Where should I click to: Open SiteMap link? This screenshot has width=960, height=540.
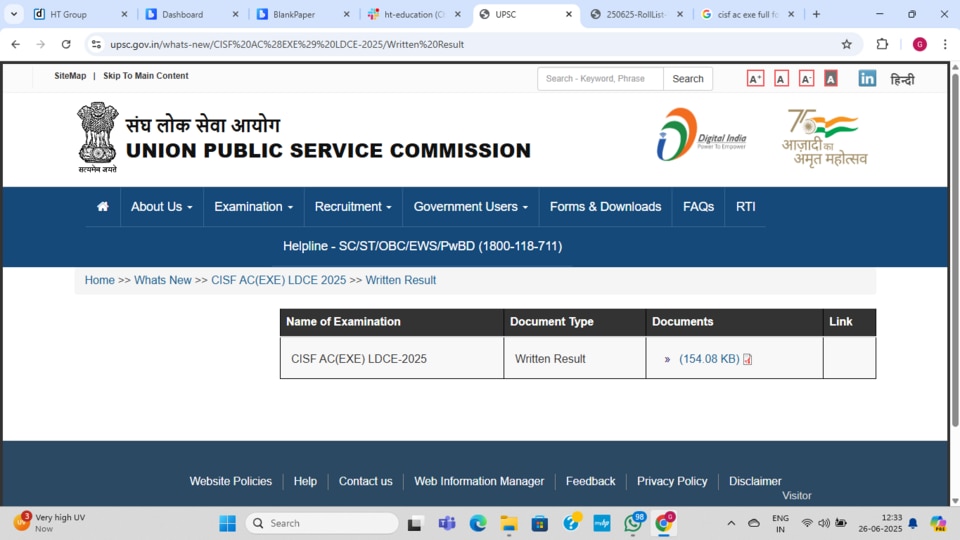[x=70, y=76]
